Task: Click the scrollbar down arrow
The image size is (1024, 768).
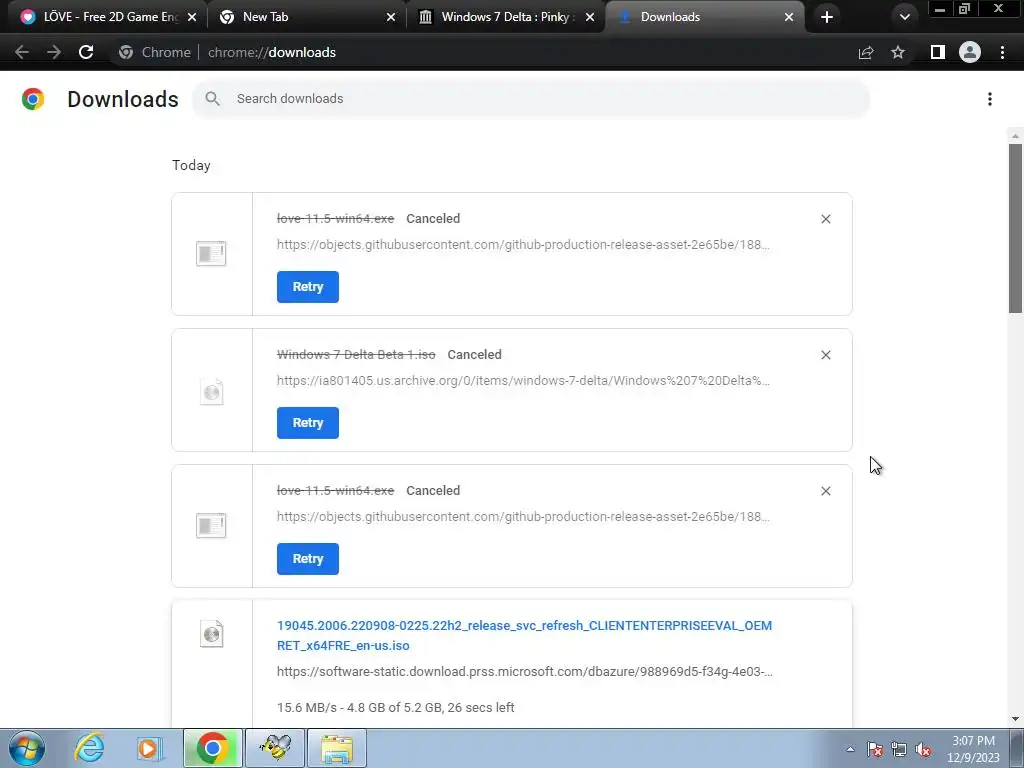Action: tap(1015, 719)
